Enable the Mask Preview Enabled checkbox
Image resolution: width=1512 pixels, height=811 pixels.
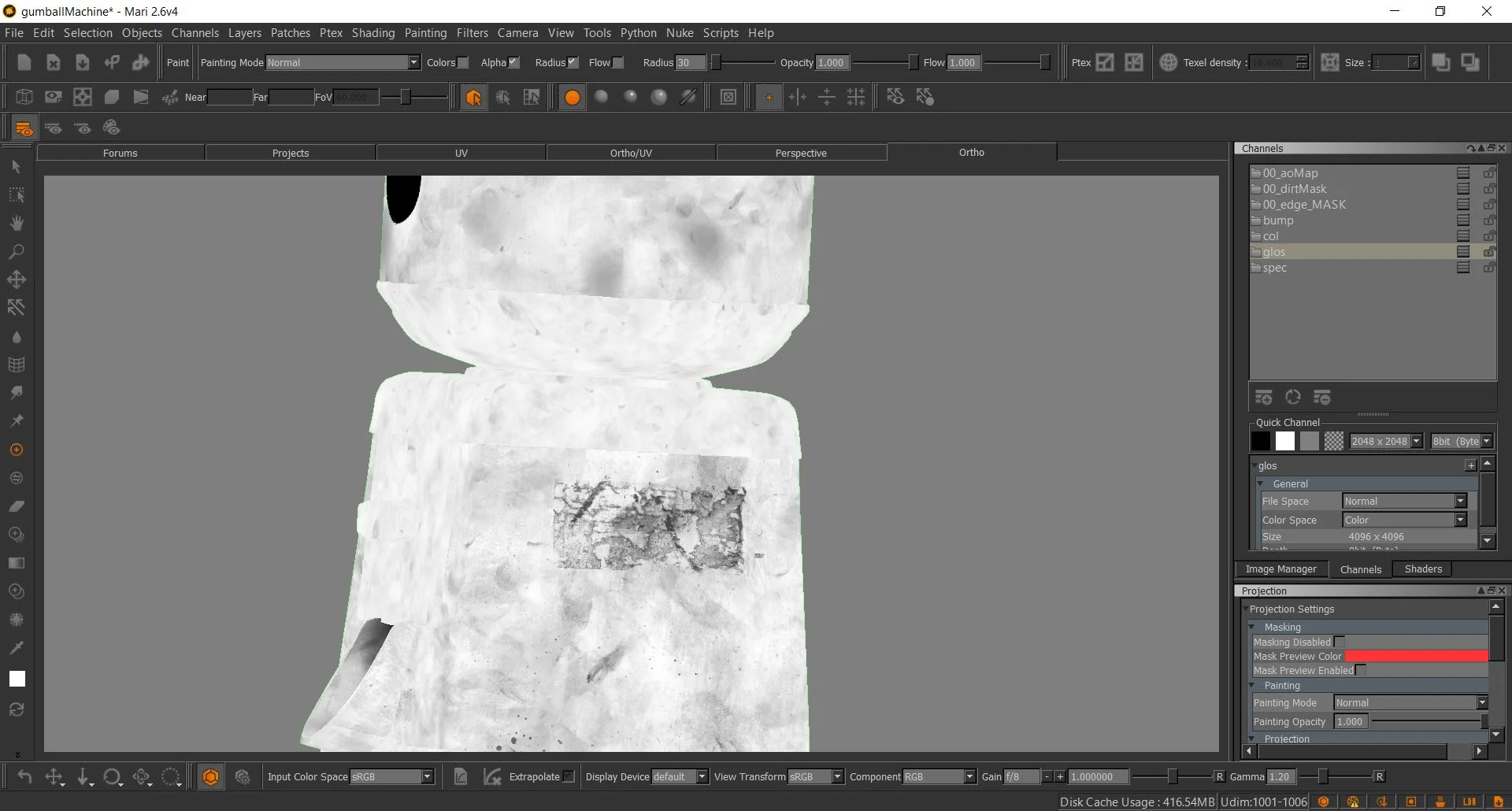1361,670
